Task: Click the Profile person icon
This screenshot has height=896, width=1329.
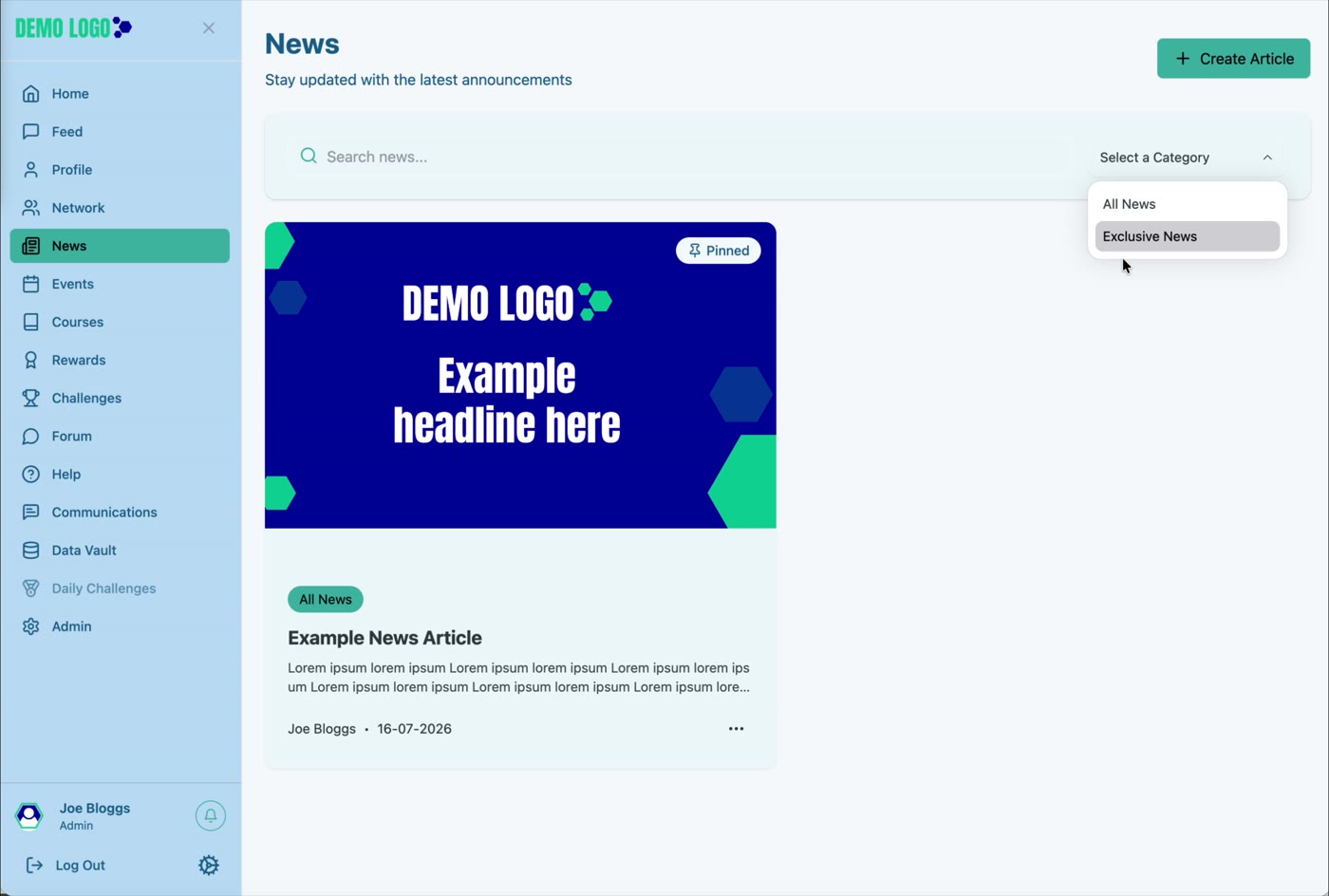Action: 31,170
